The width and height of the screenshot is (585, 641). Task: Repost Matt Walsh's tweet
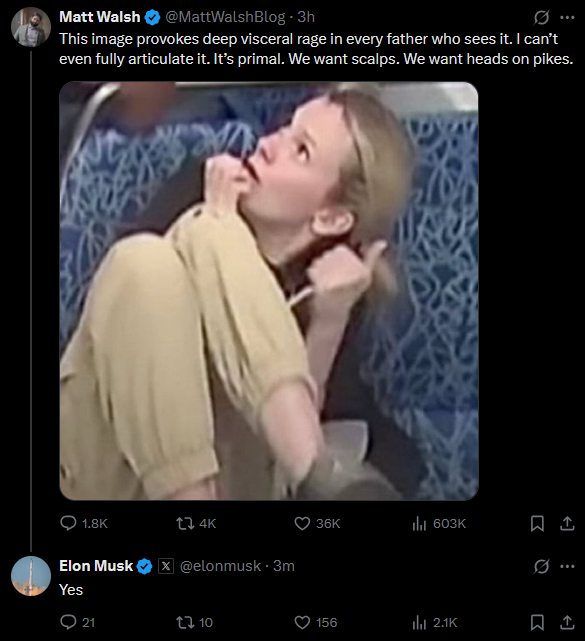(196, 523)
